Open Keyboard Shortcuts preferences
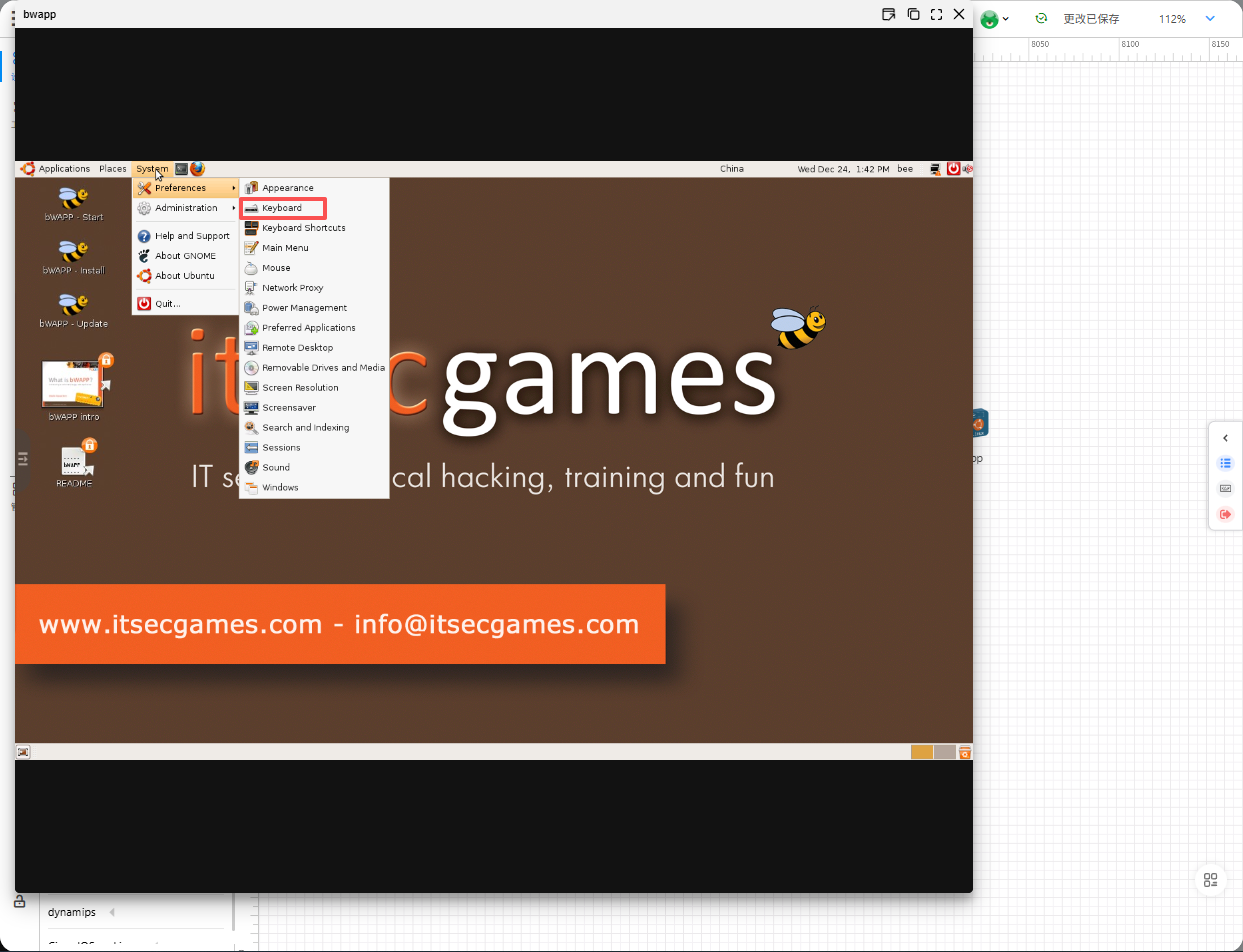Viewport: 1243px width, 952px height. point(313,228)
